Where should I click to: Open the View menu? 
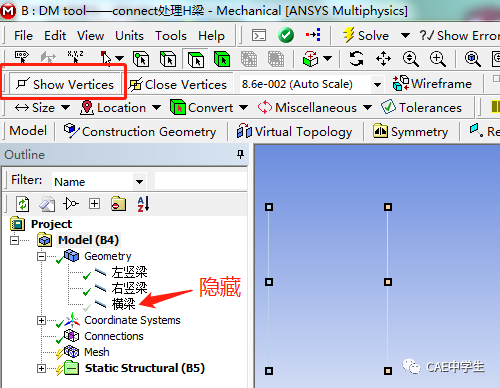[90, 36]
